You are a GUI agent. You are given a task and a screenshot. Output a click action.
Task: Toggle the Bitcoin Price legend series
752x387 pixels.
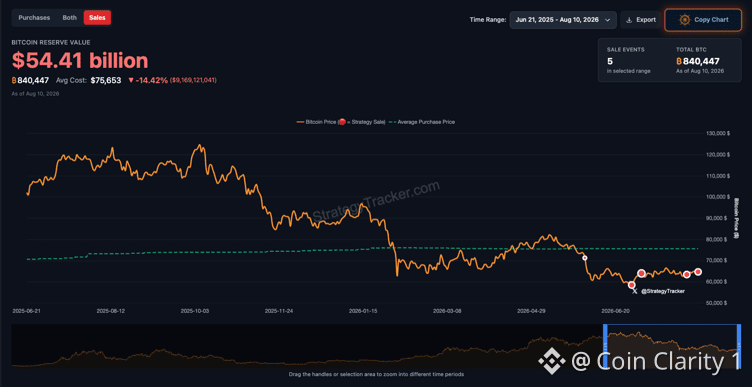tap(341, 122)
